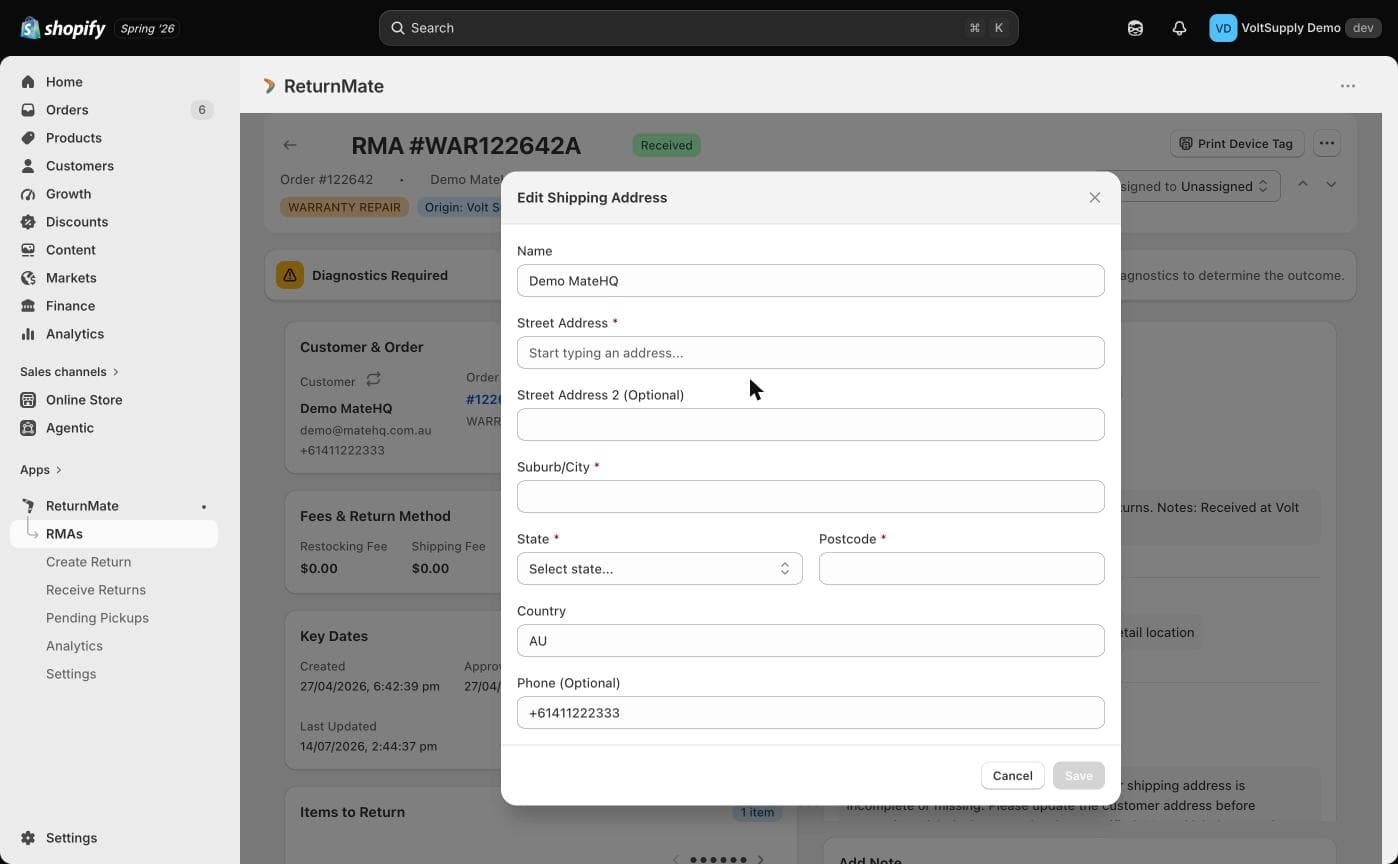Viewport: 1398px width, 864px height.
Task: Go to Home in sidebar
Action: [64, 82]
